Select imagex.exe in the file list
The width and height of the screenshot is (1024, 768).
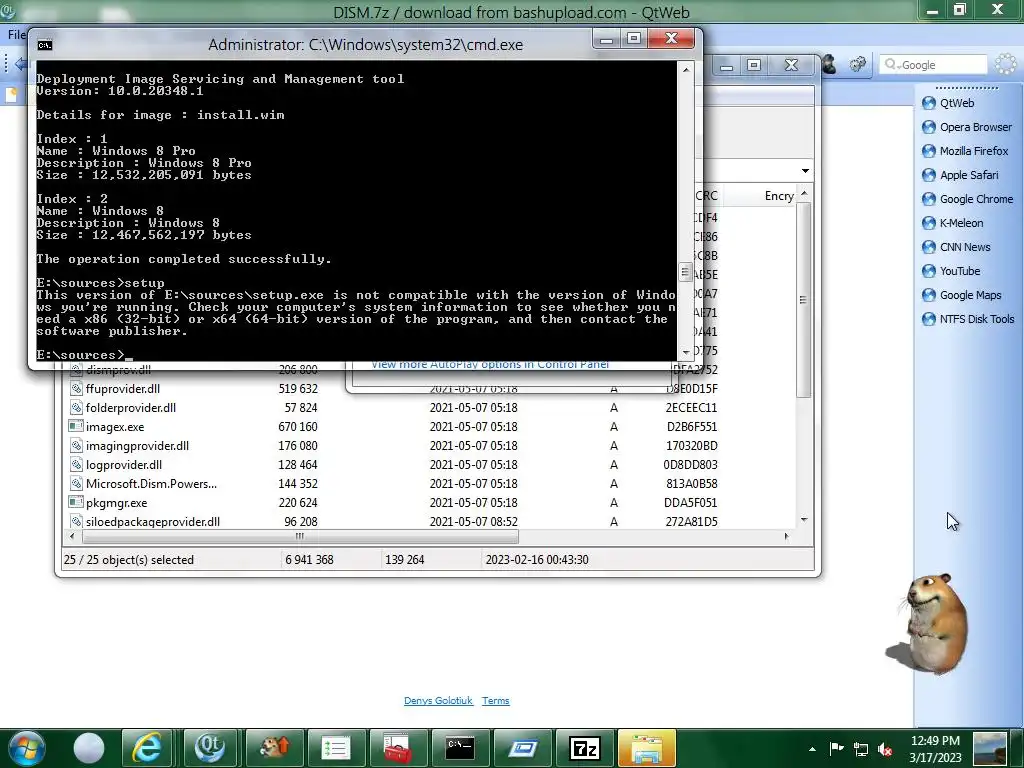tap(115, 426)
